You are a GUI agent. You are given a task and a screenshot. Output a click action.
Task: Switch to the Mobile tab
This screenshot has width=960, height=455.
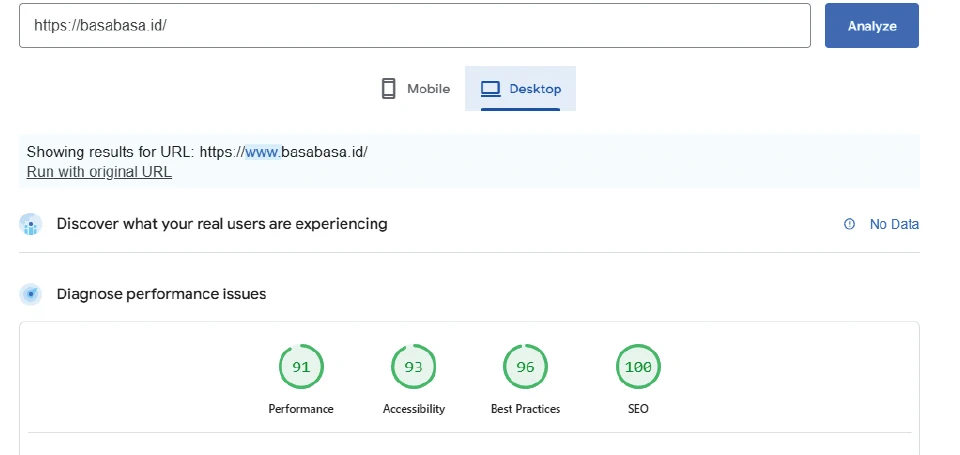click(x=416, y=89)
